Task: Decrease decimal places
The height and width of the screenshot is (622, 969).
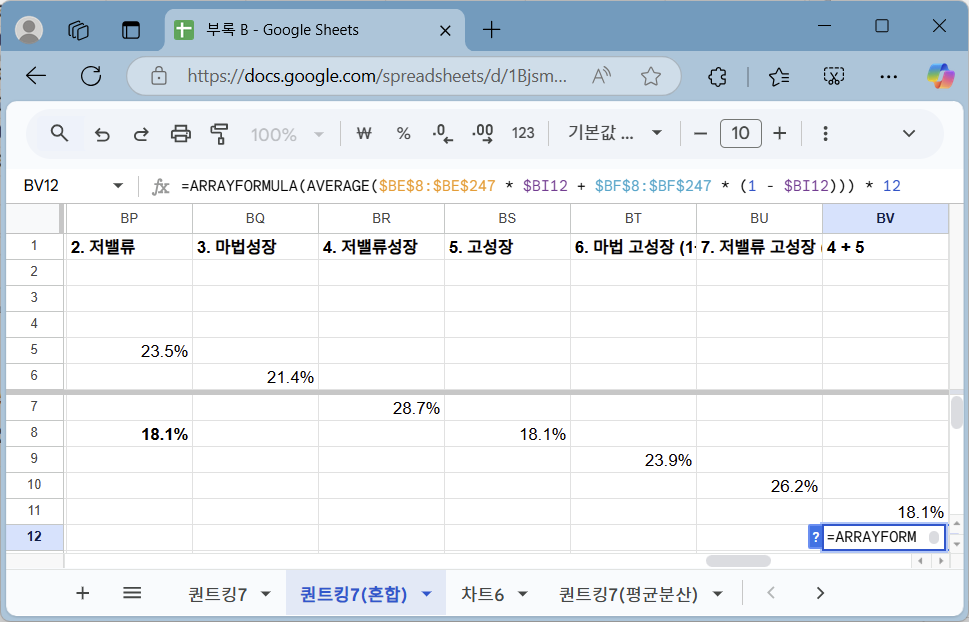Action: tap(442, 134)
